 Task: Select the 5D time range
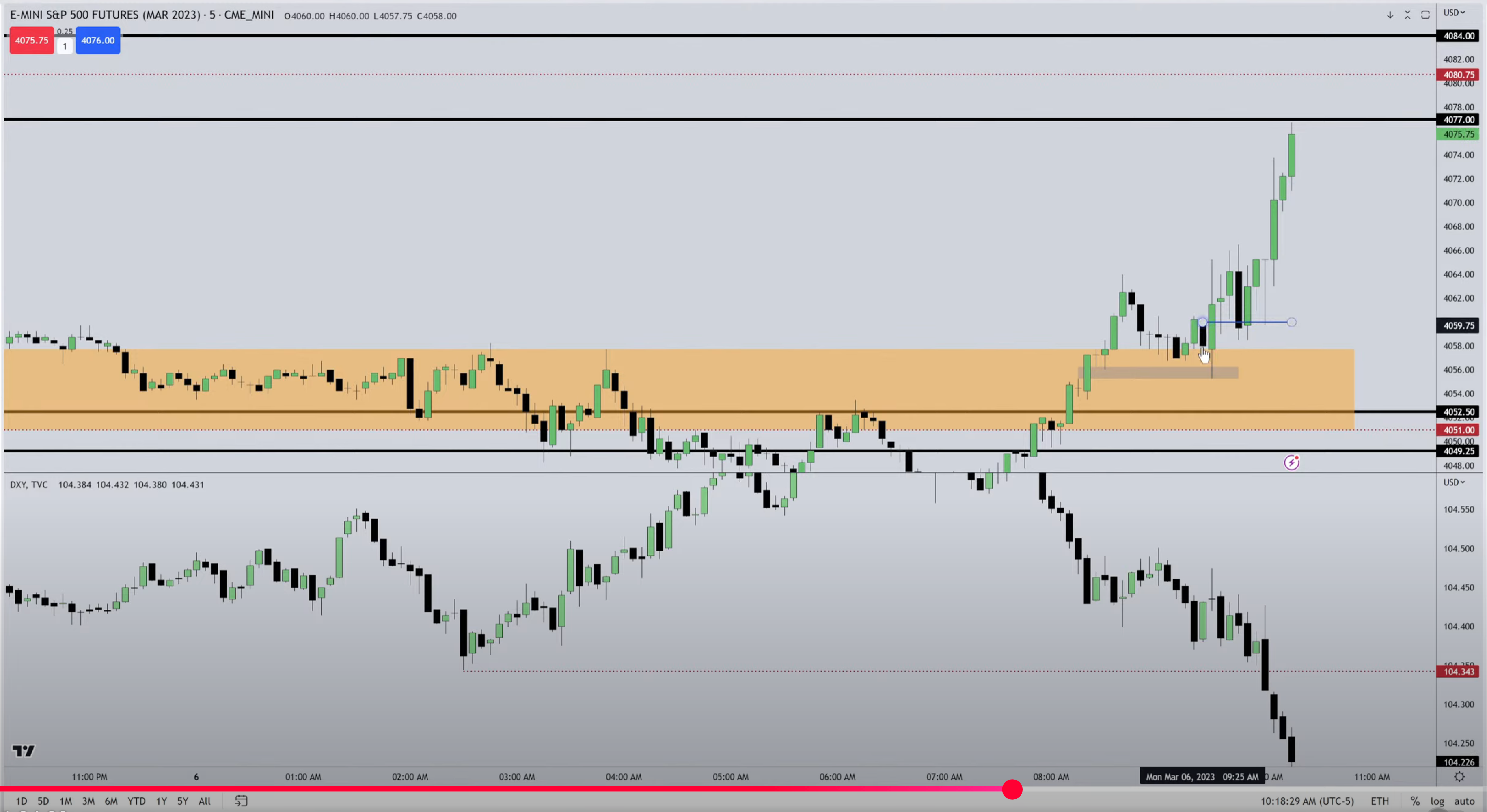(43, 801)
